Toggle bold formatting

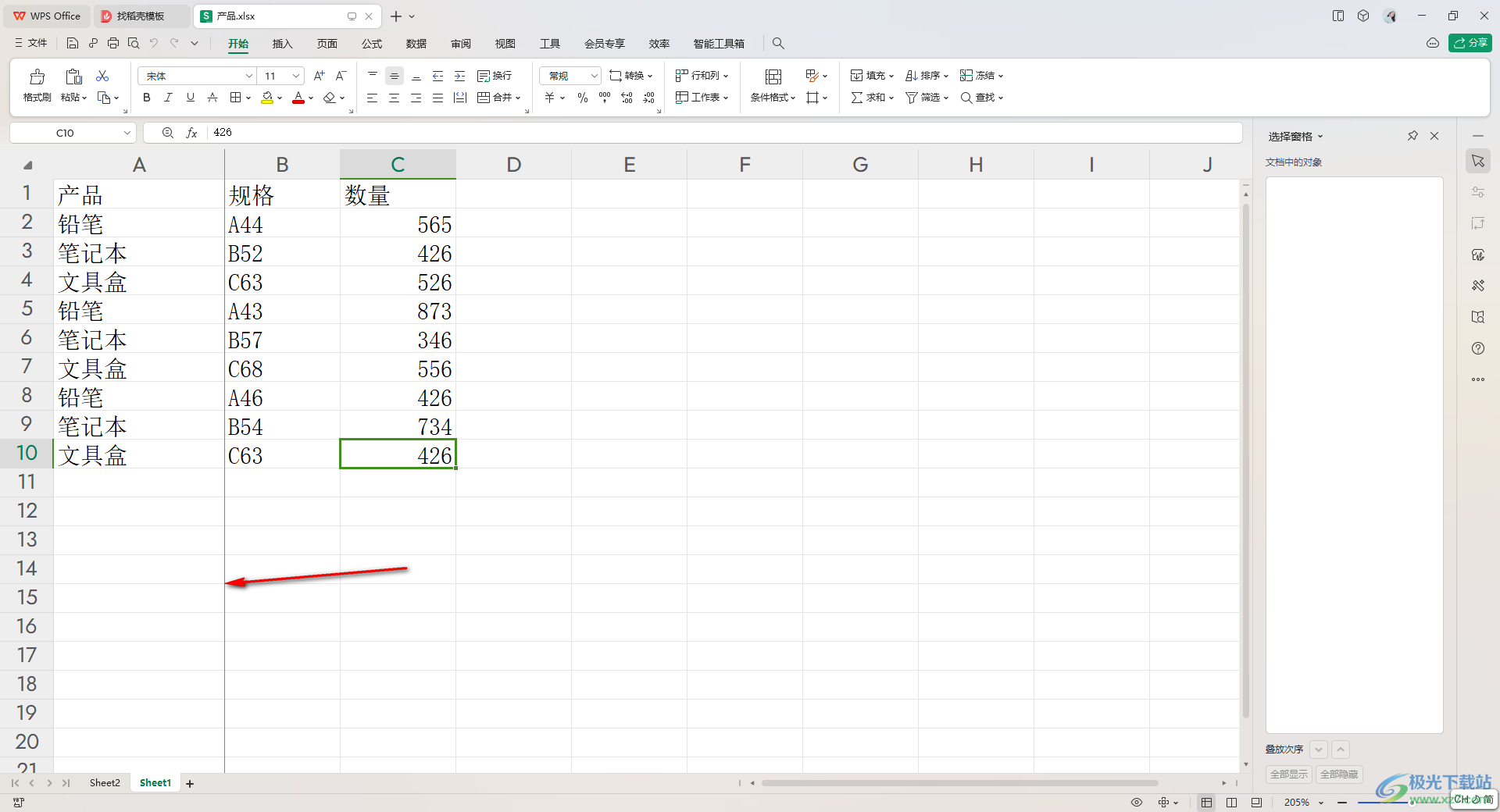coord(147,98)
